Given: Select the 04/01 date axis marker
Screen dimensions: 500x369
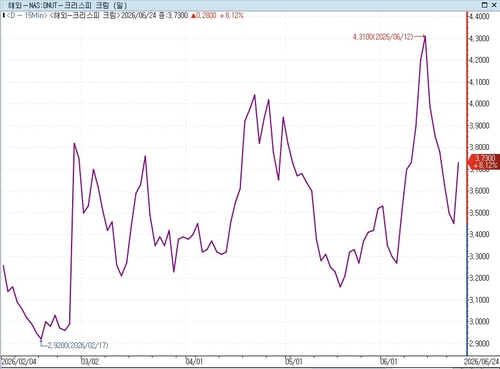Looking at the screenshot, I should (194, 361).
